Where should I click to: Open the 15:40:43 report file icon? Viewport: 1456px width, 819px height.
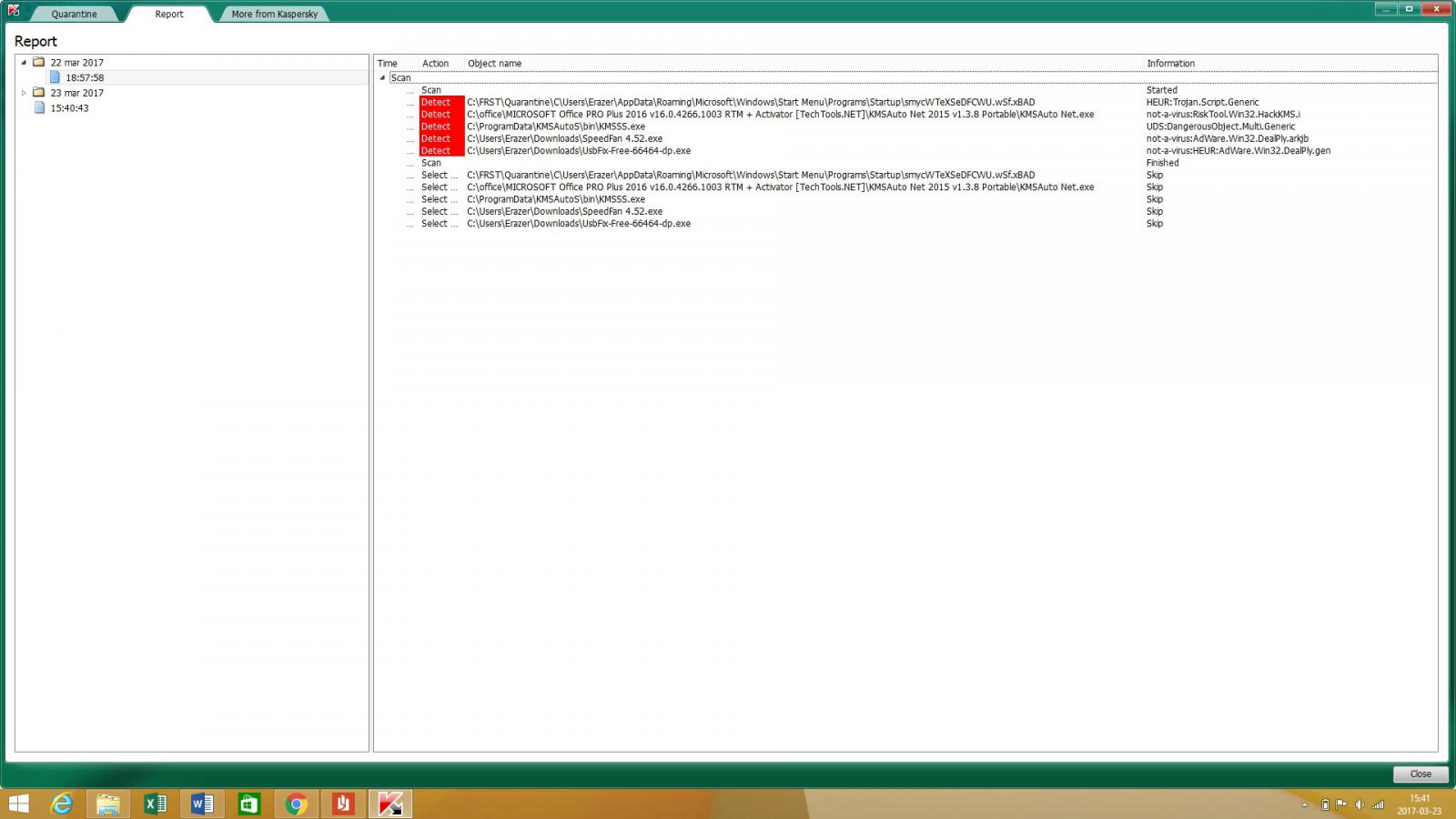(39, 107)
